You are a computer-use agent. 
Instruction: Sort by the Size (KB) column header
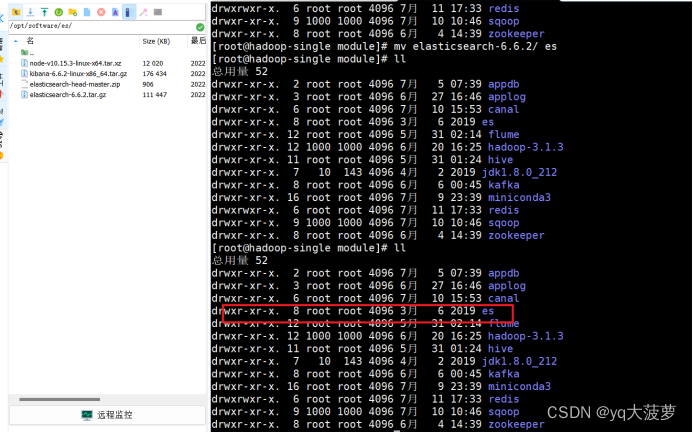tap(156, 41)
